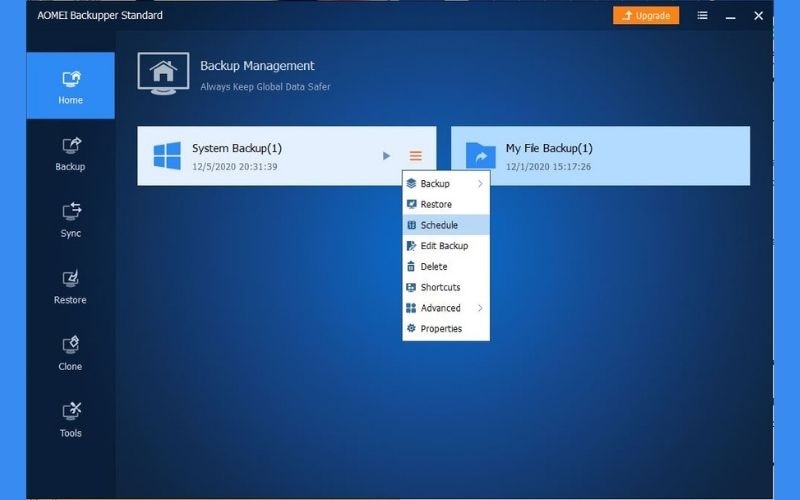Click the Backup submenu arrow chevron
Image resolution: width=800 pixels, height=500 pixels.
point(480,183)
